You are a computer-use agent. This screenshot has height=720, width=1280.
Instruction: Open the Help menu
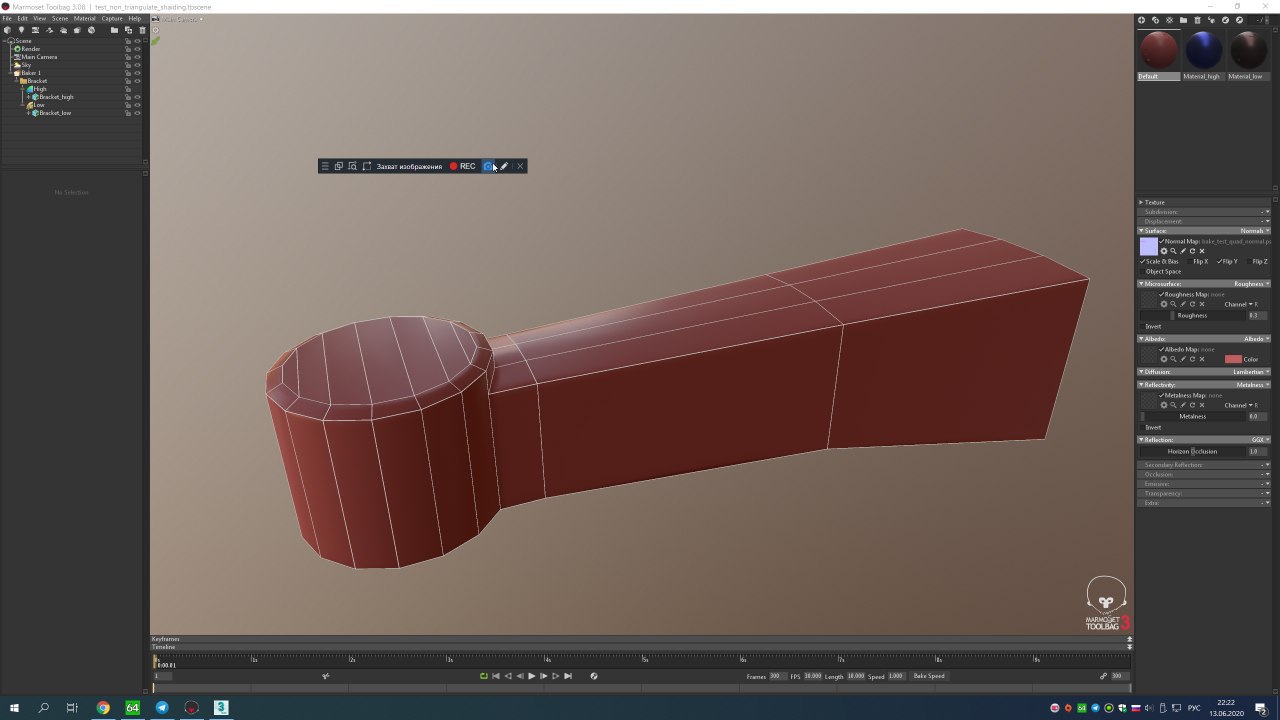click(135, 18)
